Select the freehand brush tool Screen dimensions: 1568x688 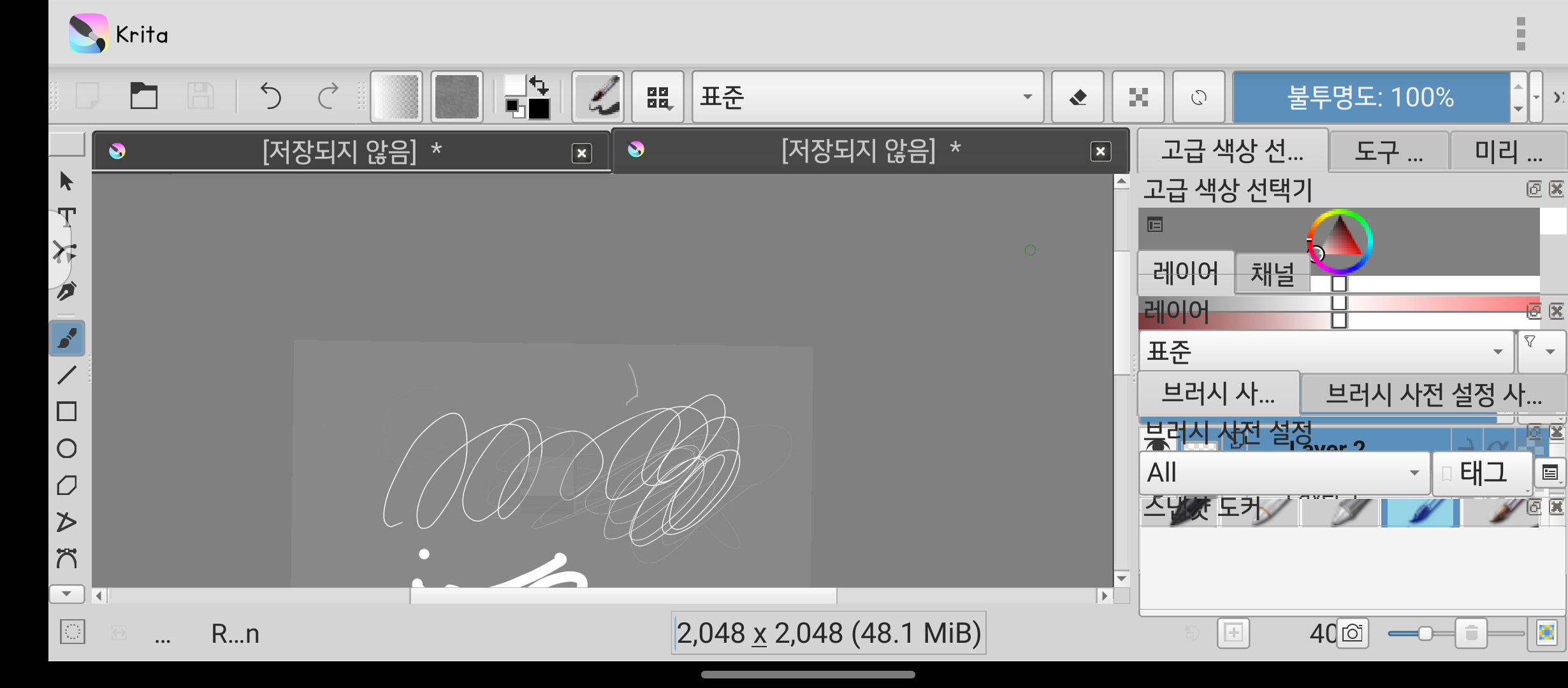(67, 338)
